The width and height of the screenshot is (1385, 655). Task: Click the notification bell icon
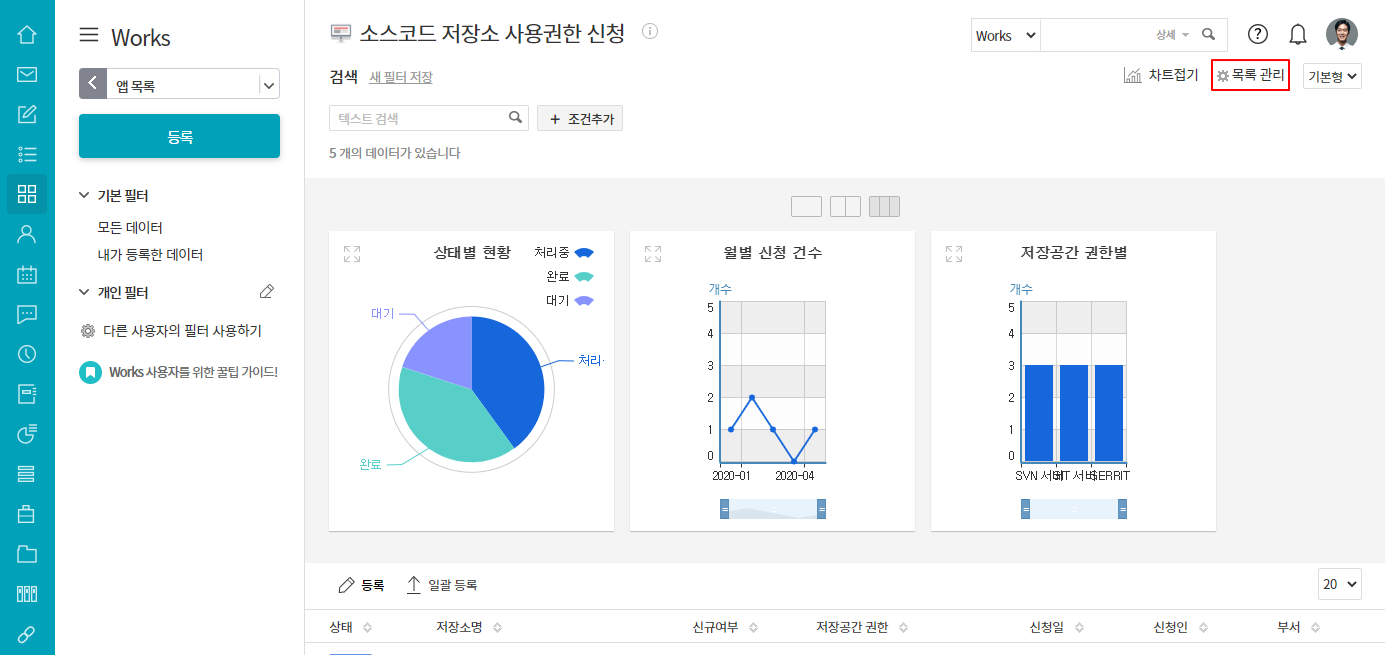(1298, 35)
